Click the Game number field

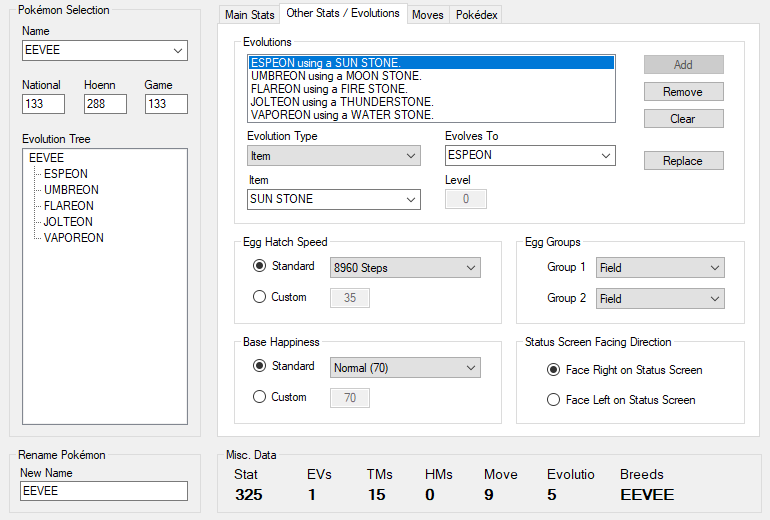click(x=166, y=104)
